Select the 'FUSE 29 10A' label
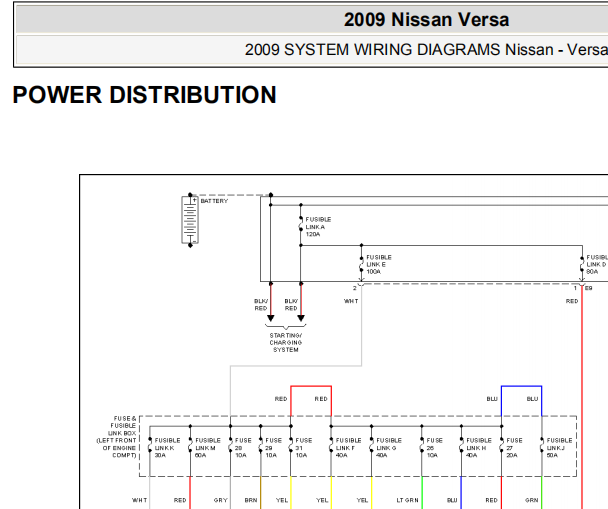The width and height of the screenshot is (608, 509). point(273,448)
